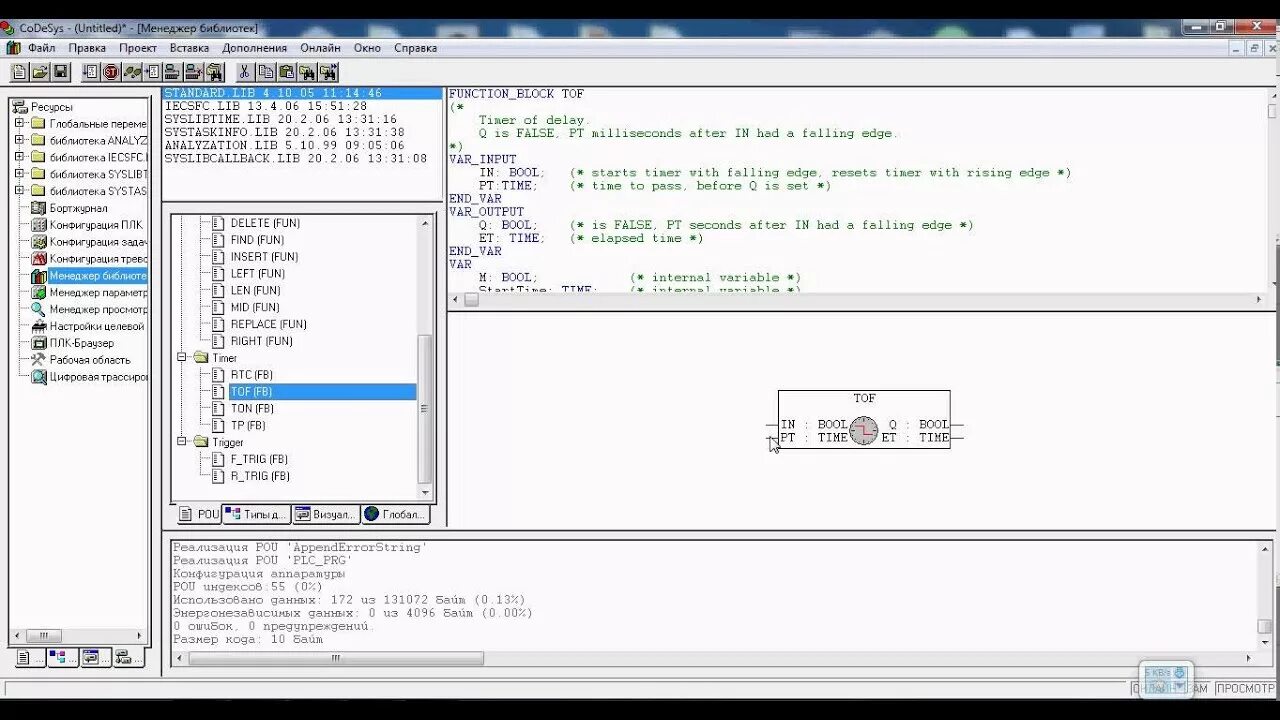1280x720 pixels.
Task: Expand the 'Глобальные переме...' resource node
Action: tap(19, 124)
